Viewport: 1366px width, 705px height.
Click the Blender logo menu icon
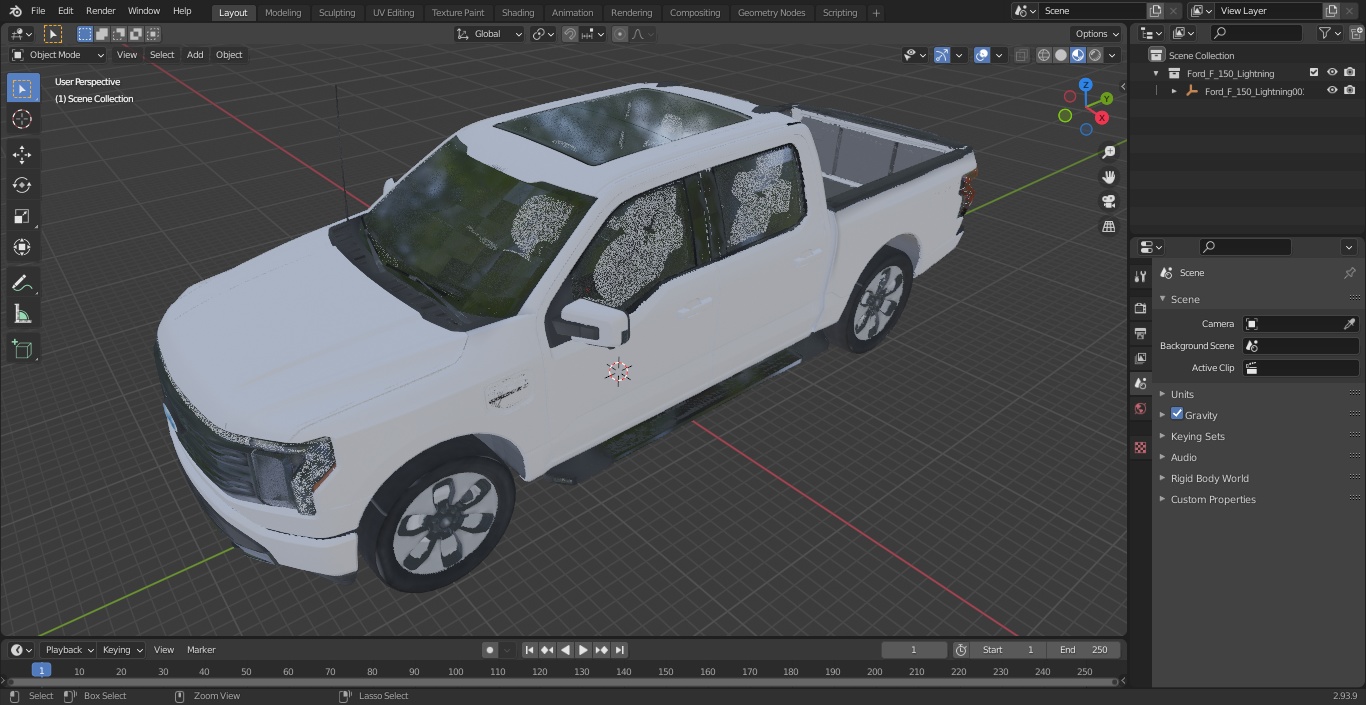click(15, 11)
